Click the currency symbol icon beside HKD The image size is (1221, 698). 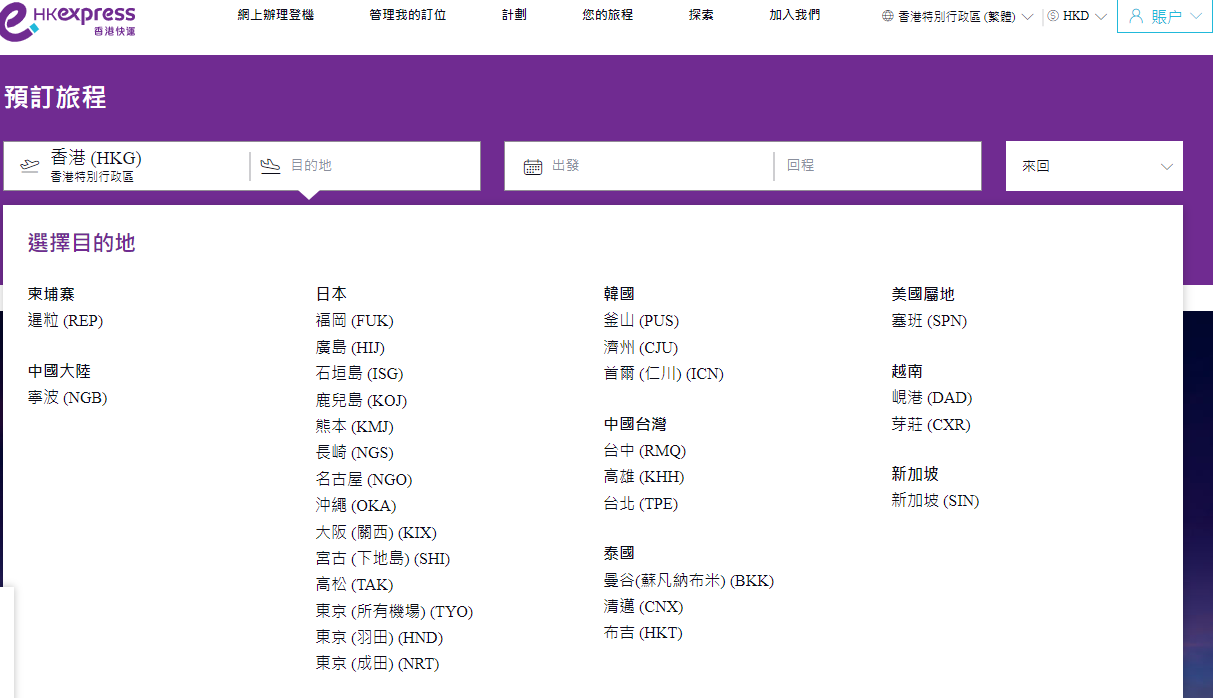[x=1054, y=15]
